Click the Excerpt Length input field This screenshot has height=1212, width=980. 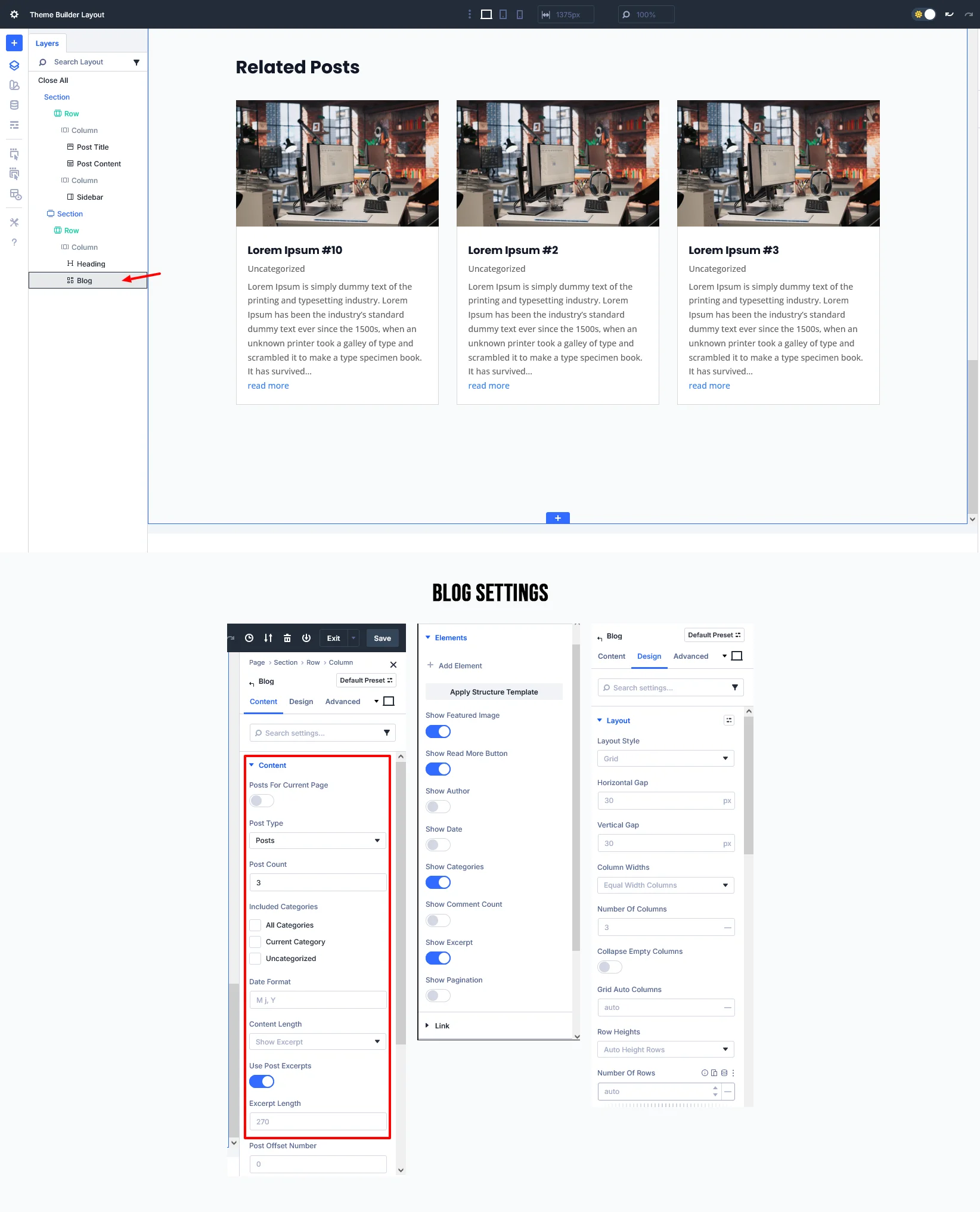pyautogui.click(x=318, y=1121)
